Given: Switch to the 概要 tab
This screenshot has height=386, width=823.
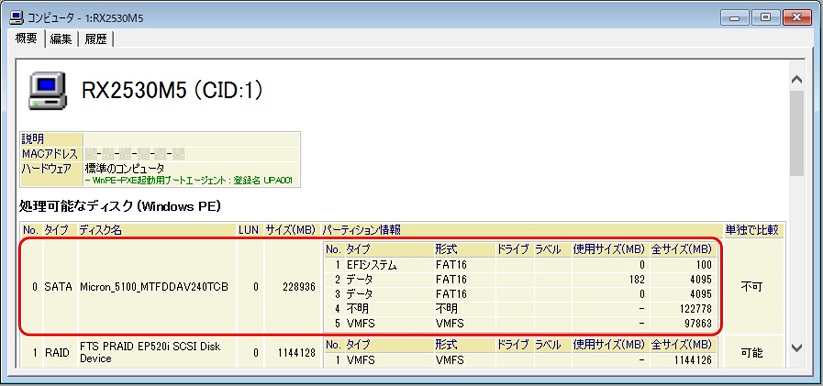Looking at the screenshot, I should point(26,38).
